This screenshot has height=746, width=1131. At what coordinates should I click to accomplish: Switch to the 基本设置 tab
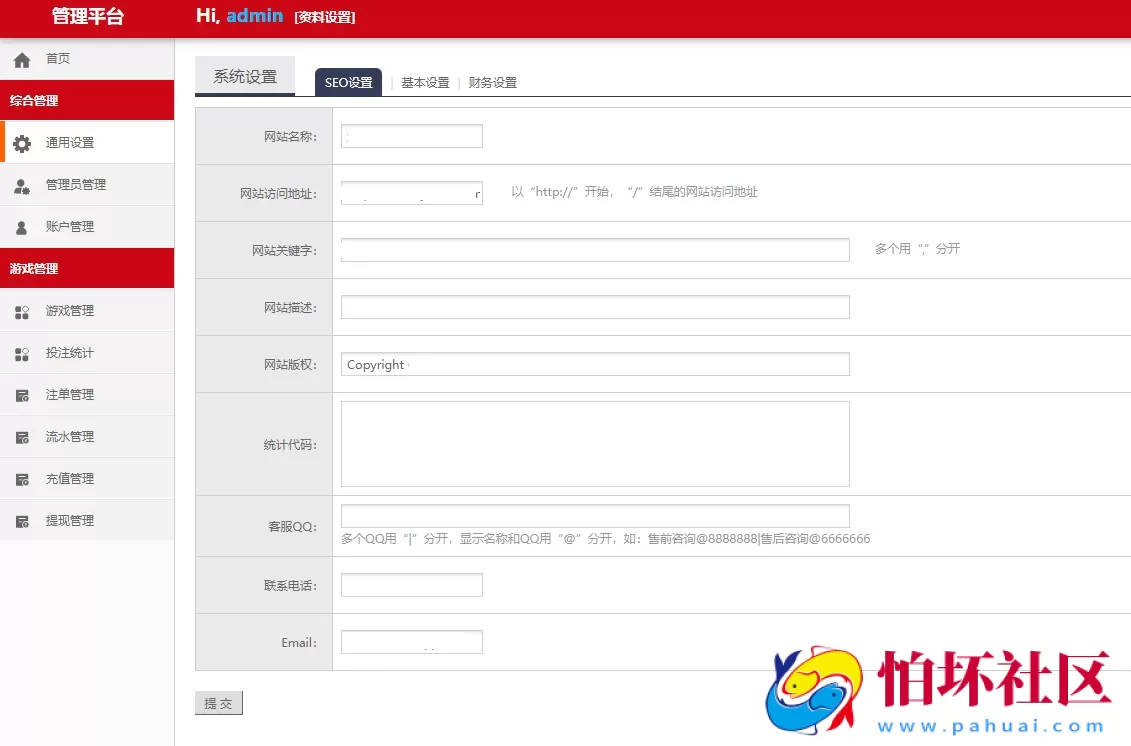[x=425, y=83]
